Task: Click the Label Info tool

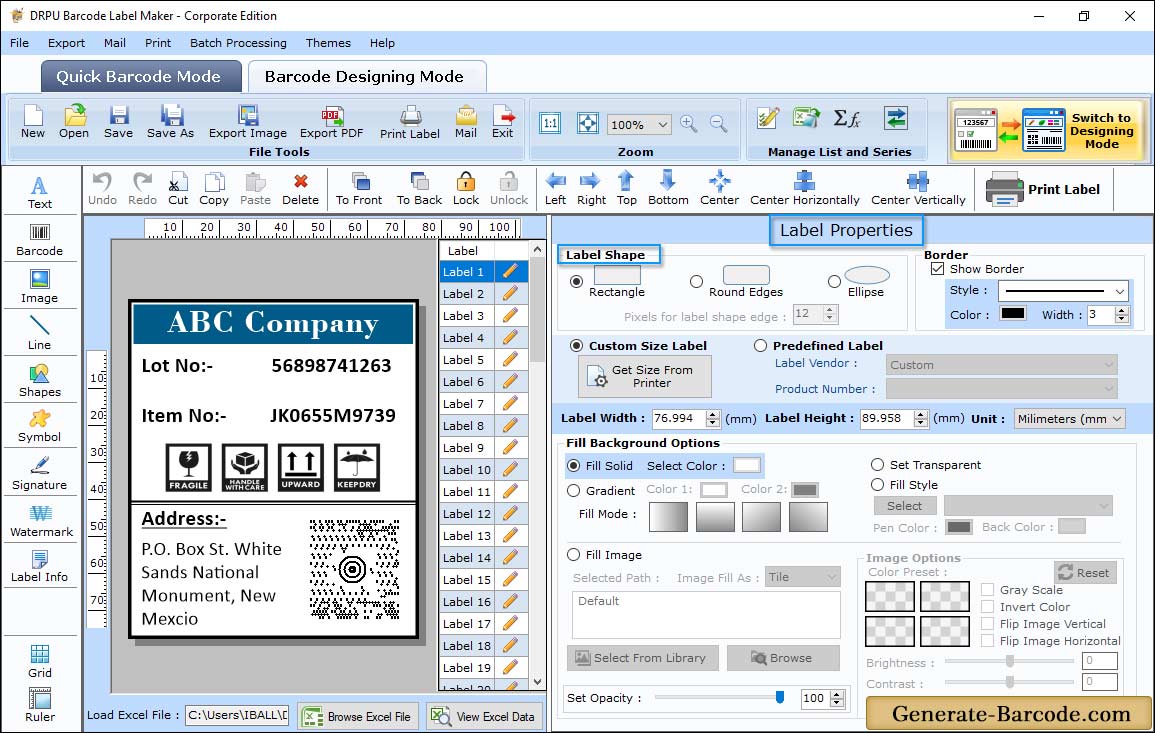Action: coord(40,566)
